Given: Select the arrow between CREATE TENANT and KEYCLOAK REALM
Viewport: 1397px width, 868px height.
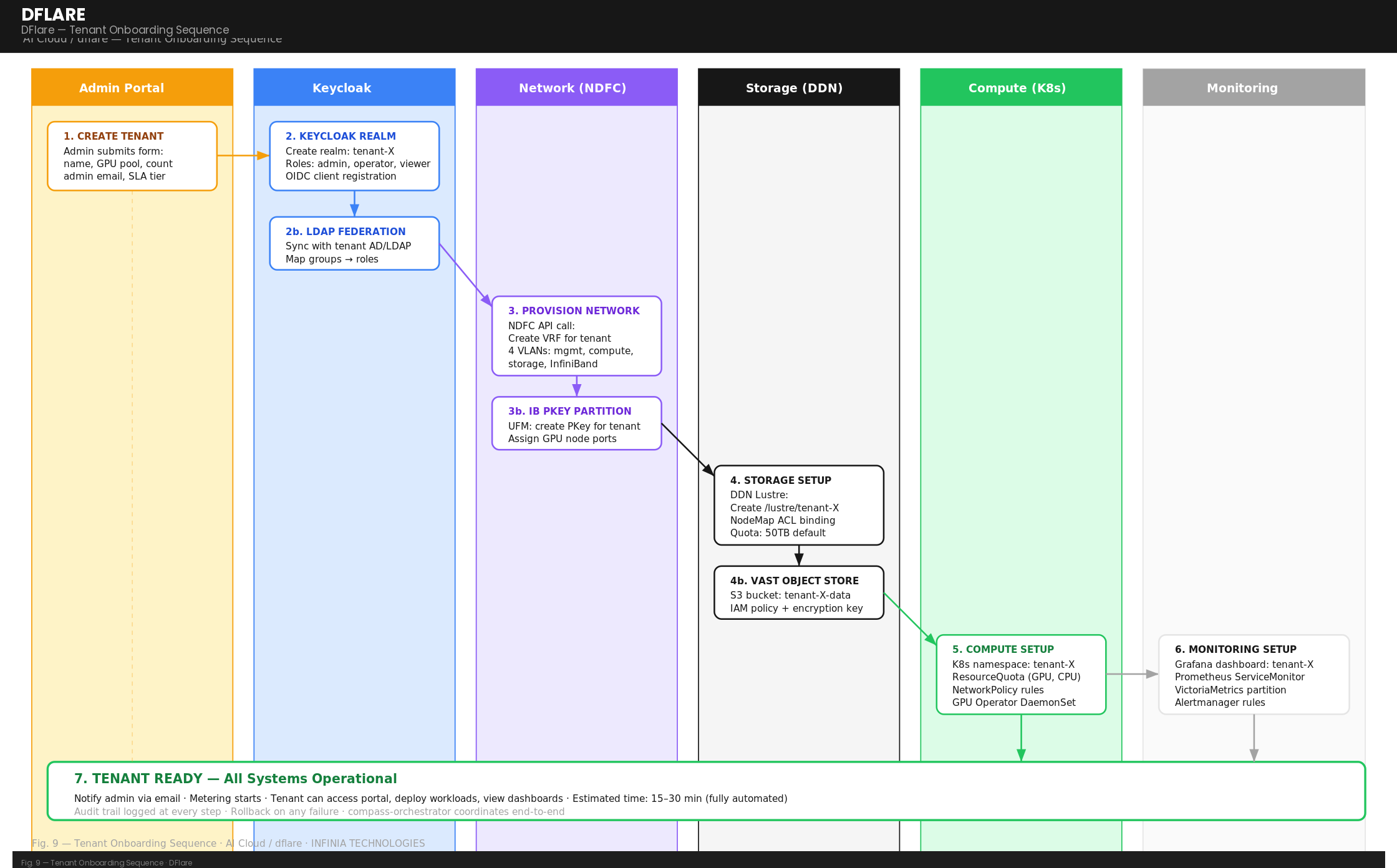Looking at the screenshot, I should click(x=243, y=155).
